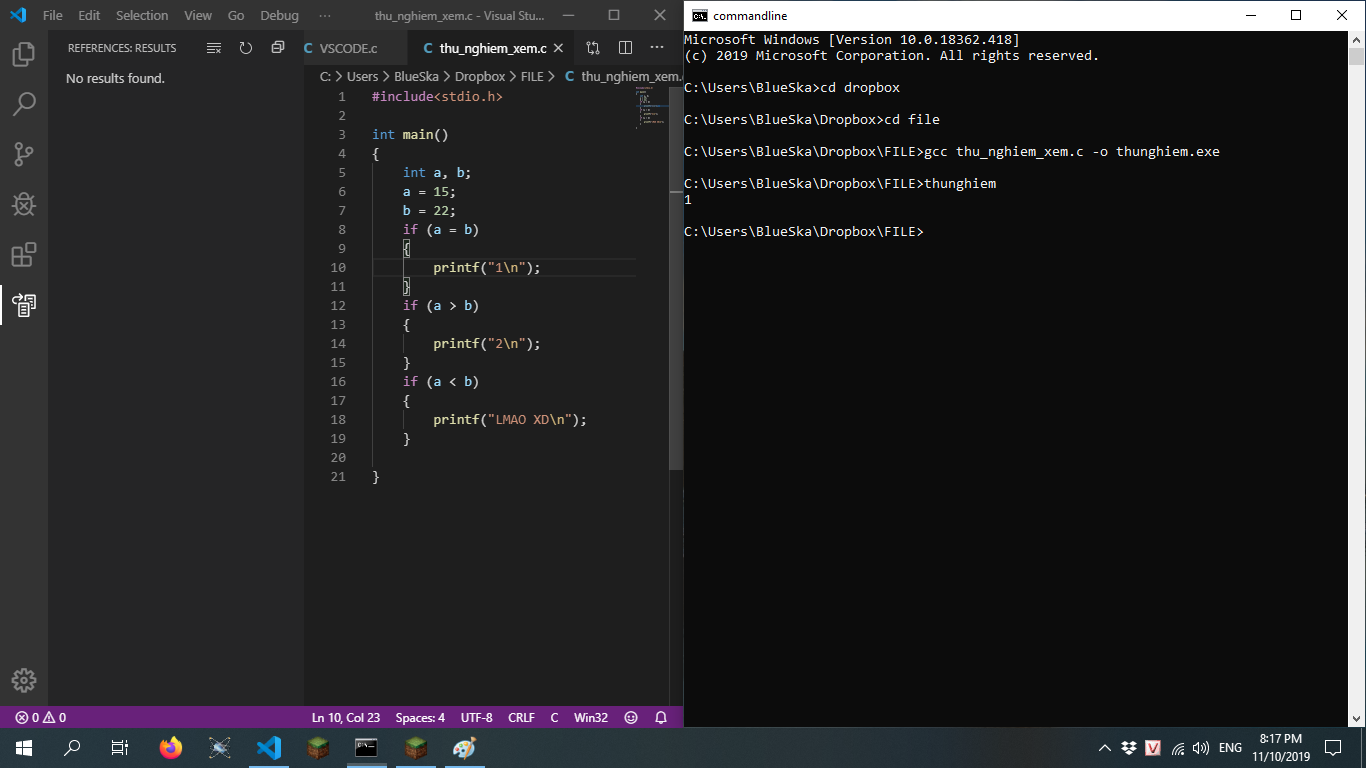Screen dimensions: 1366x768
Task: Refresh the references results
Action: (x=246, y=48)
